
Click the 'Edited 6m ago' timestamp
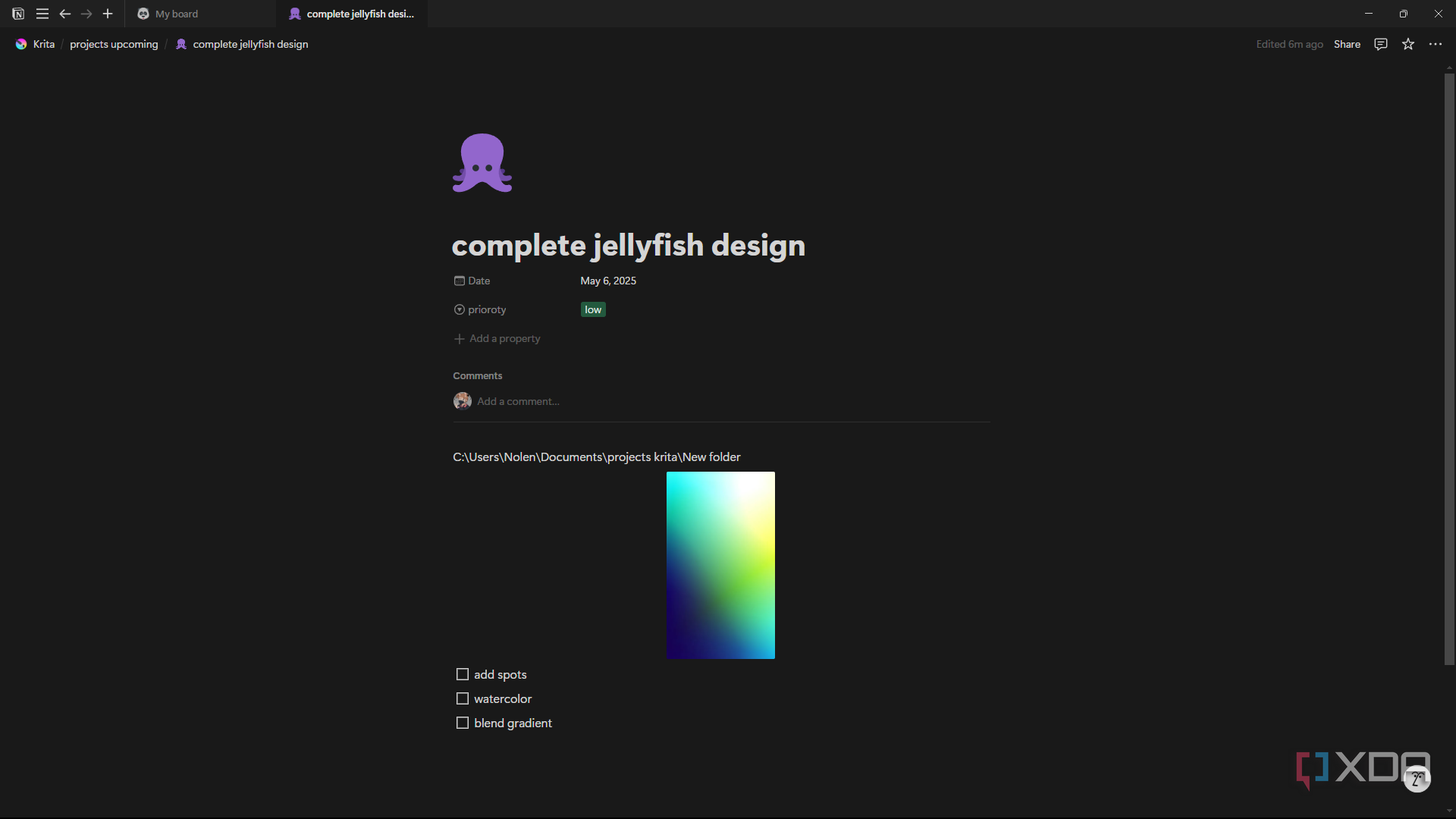pos(1289,44)
